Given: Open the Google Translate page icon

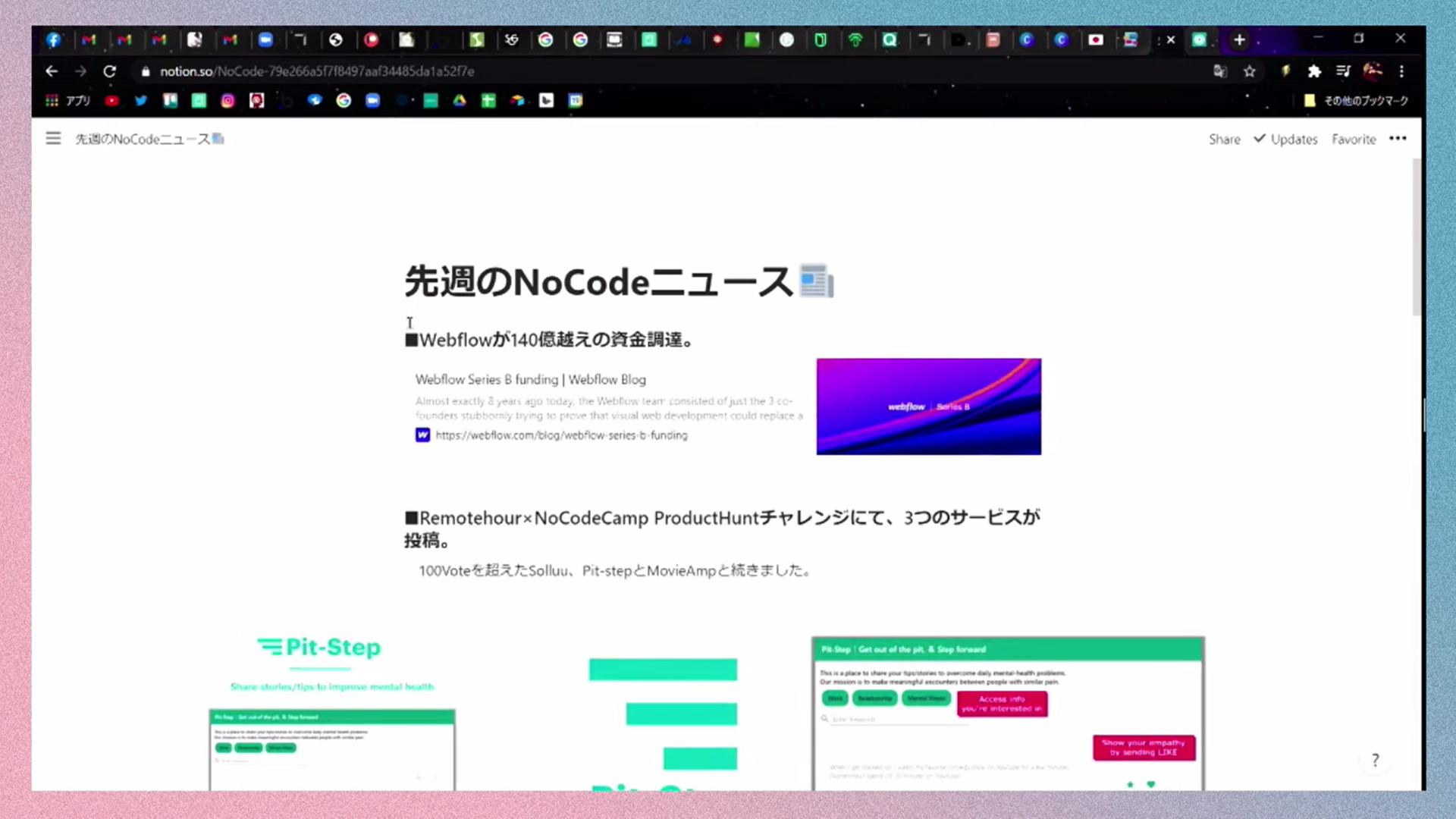Looking at the screenshot, I should point(1220,71).
